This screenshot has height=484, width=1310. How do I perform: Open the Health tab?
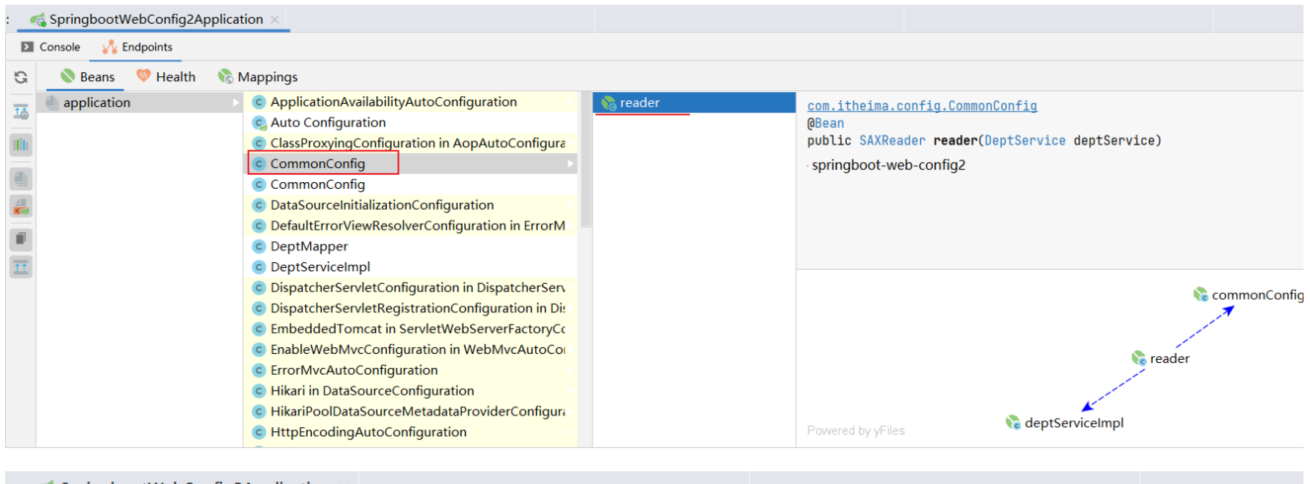pos(166,77)
